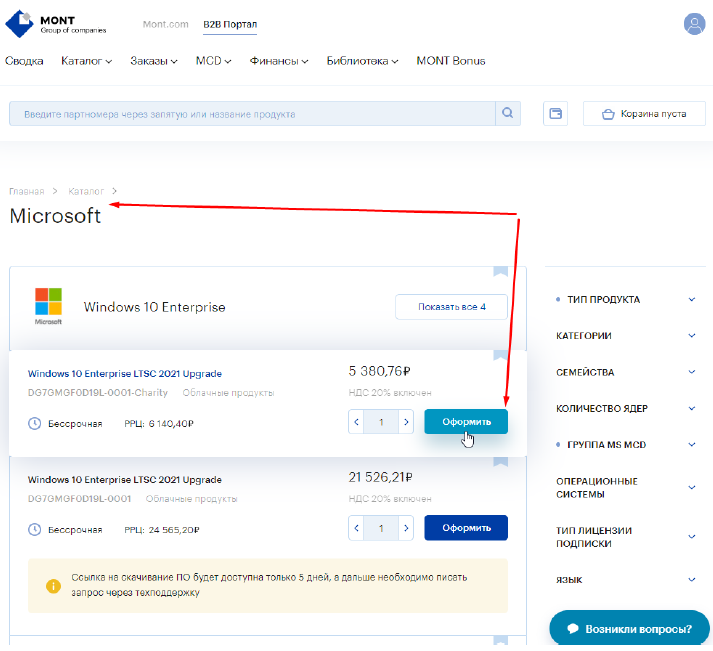Open the wallet icon button
The height and width of the screenshot is (651, 713).
pyautogui.click(x=555, y=114)
